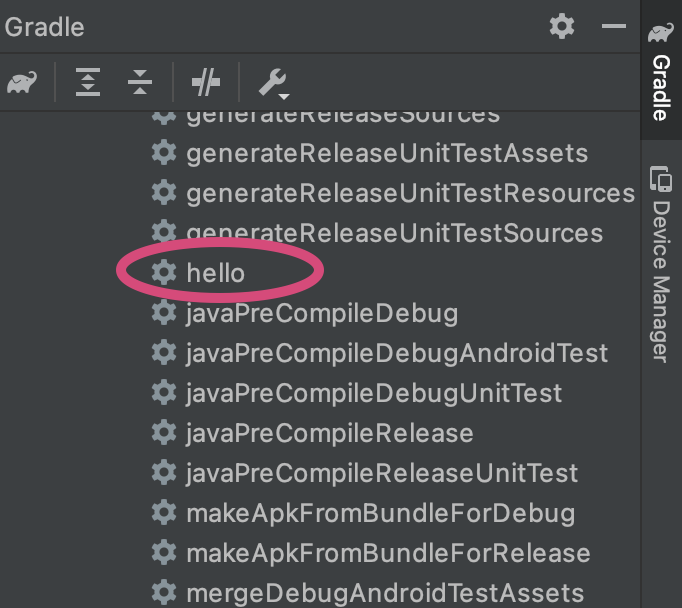Screen dimensions: 682x608
Task: Select generateReleaseUnitTestAssets task
Action: pyautogui.click(x=386, y=153)
